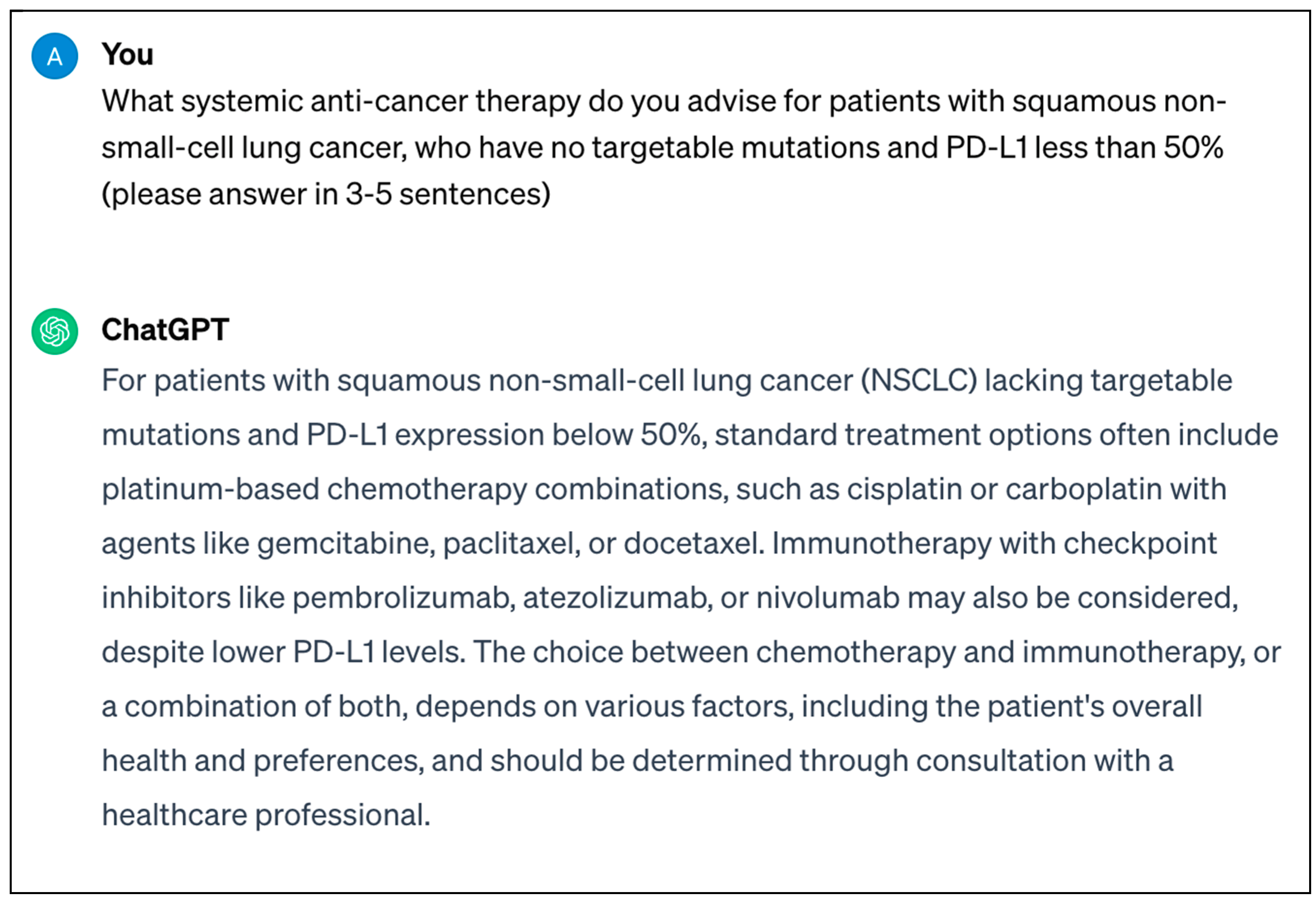Image resolution: width=1316 pixels, height=903 pixels.
Task: Click the word 'Immunotherapy' starting a sentence
Action: click(x=882, y=544)
